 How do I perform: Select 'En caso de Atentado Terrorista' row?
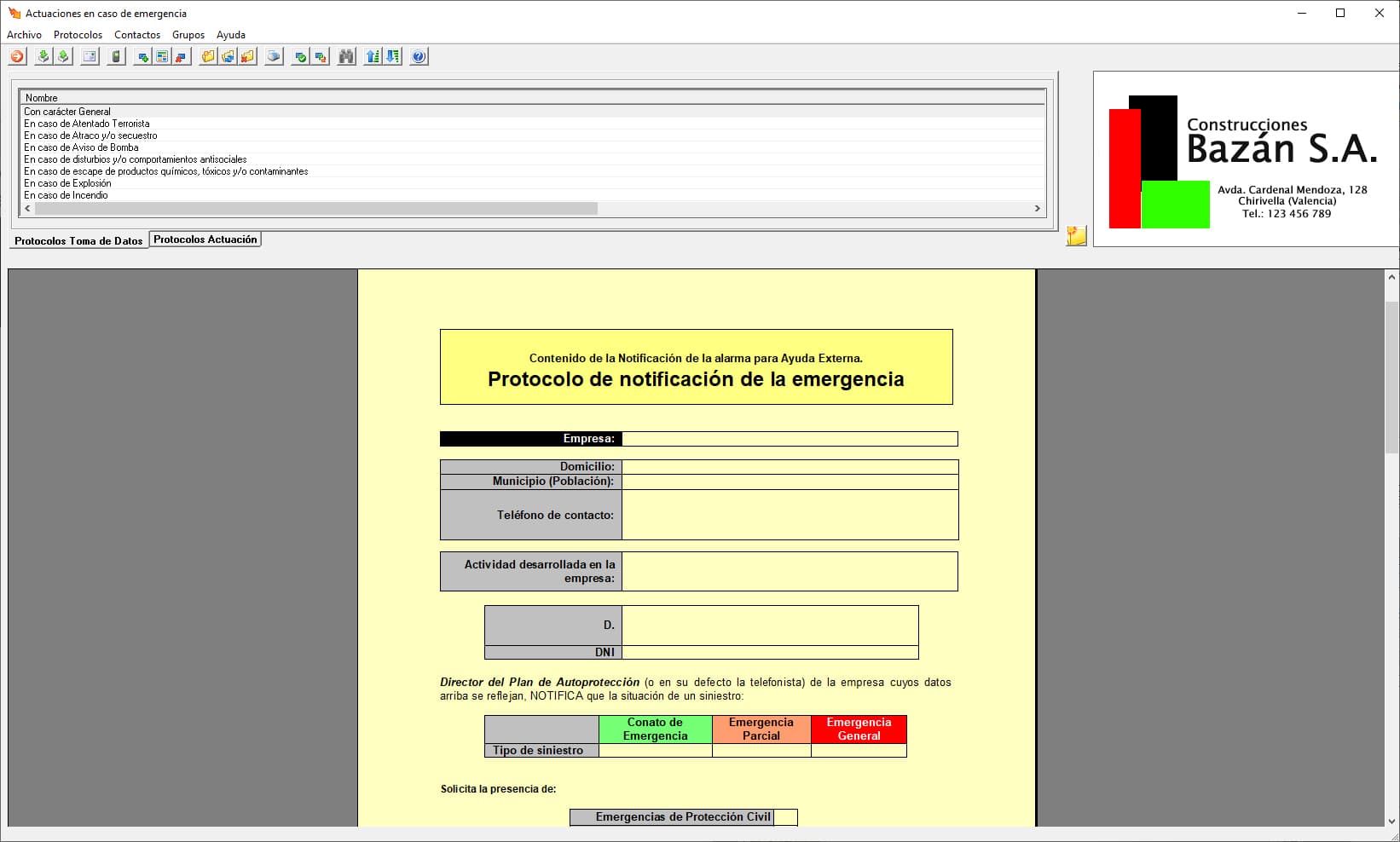click(532, 124)
